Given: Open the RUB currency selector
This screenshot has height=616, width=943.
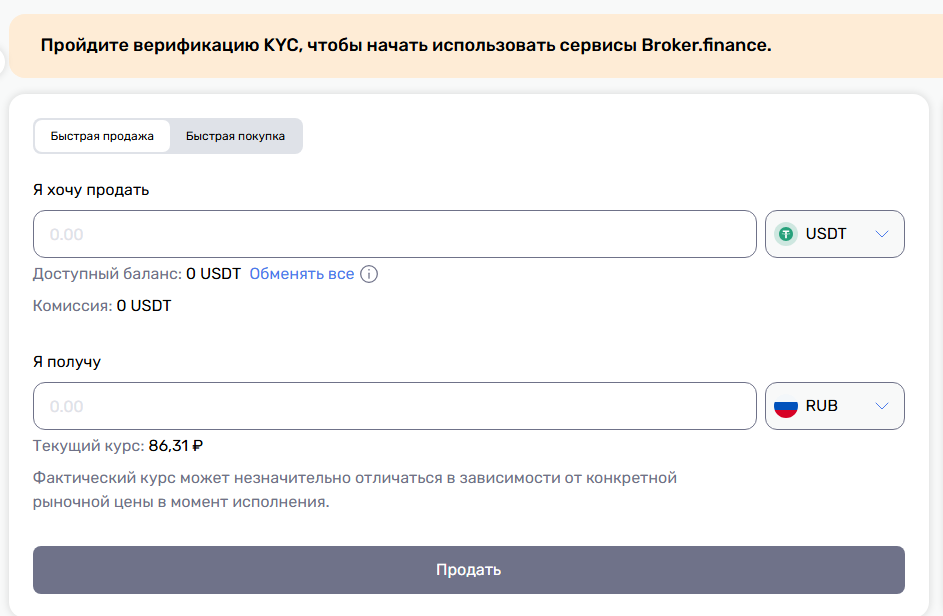Looking at the screenshot, I should pos(835,406).
